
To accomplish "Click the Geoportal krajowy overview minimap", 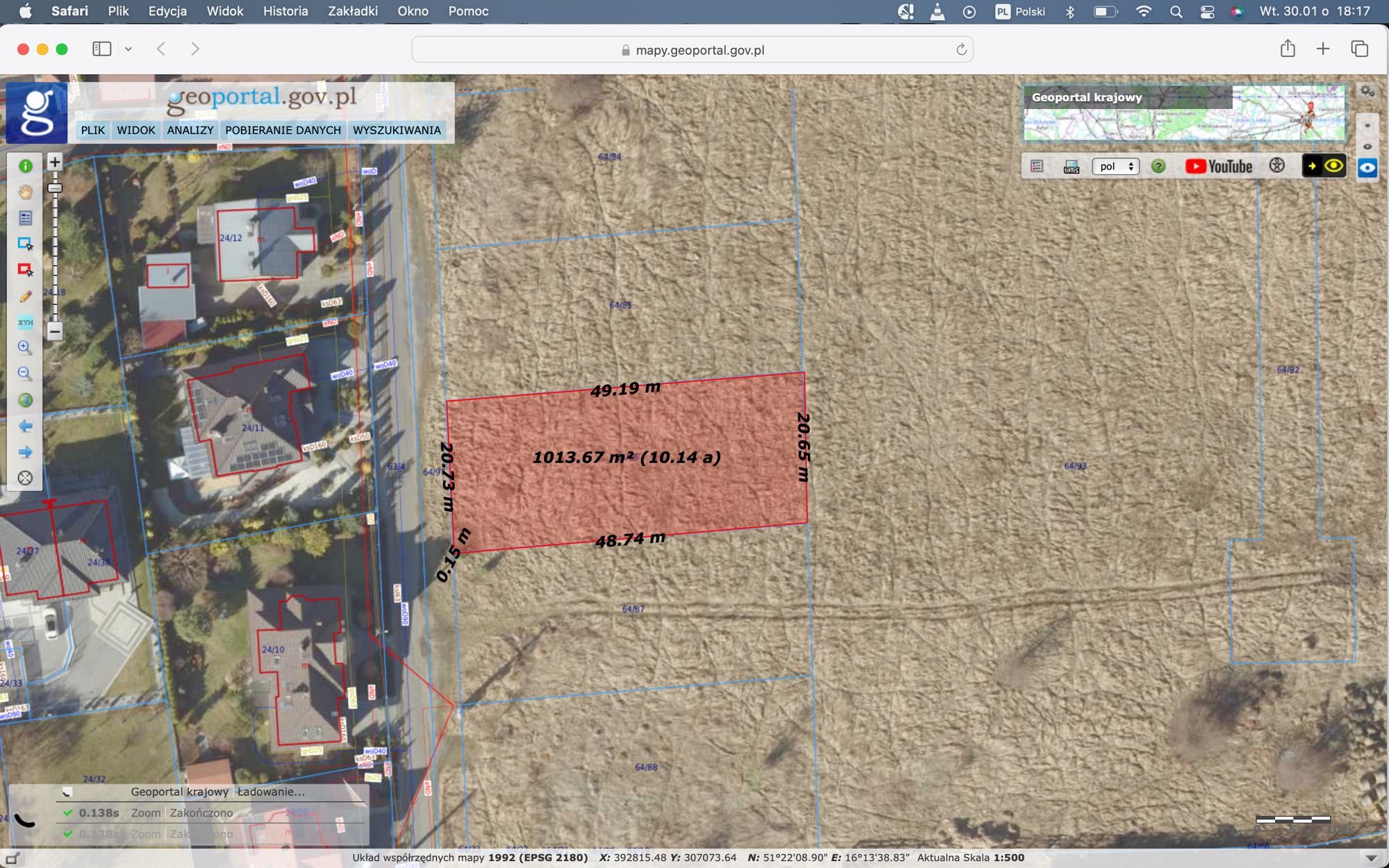I will (x=1184, y=113).
